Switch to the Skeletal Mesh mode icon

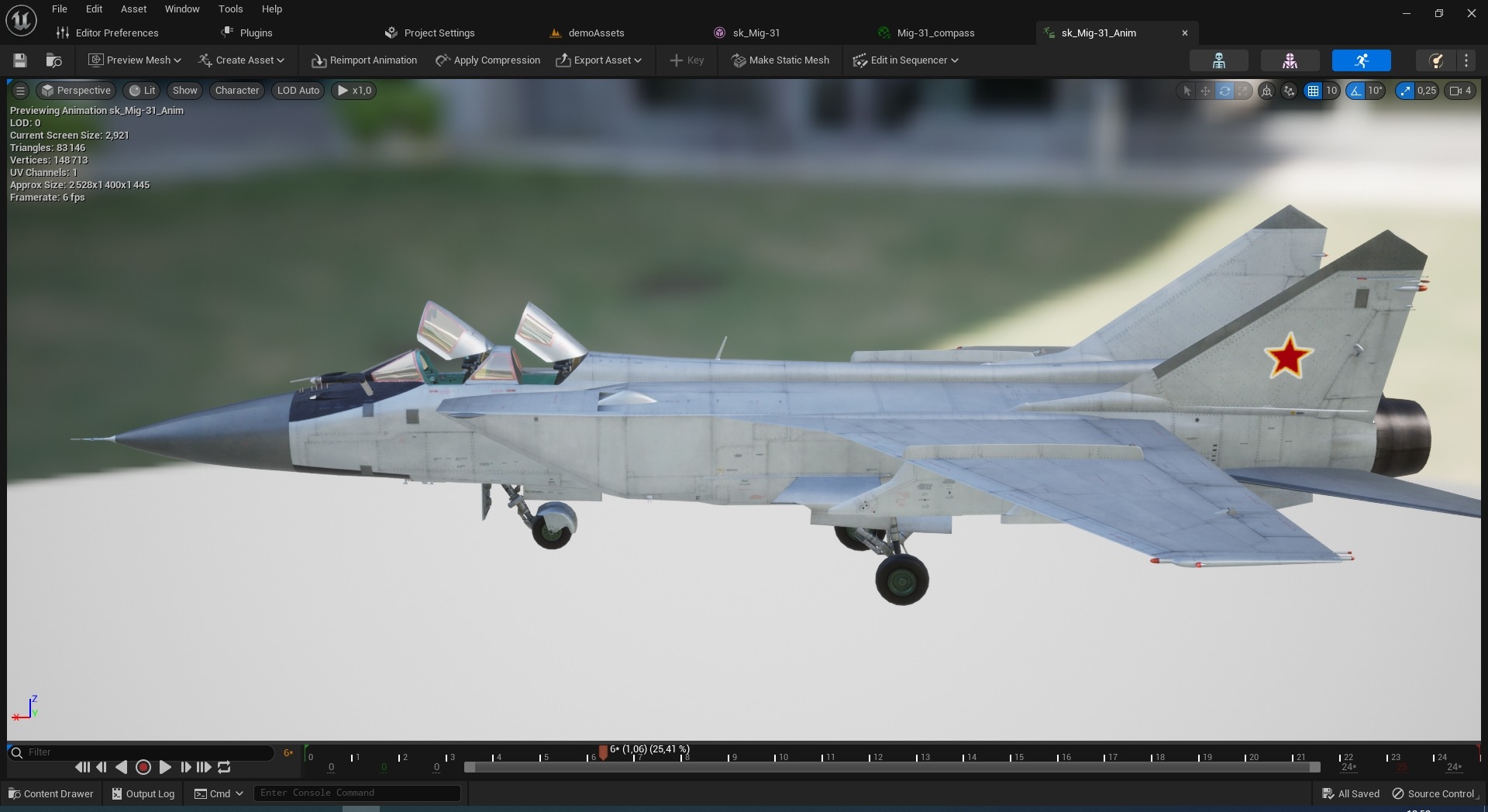(x=1290, y=60)
